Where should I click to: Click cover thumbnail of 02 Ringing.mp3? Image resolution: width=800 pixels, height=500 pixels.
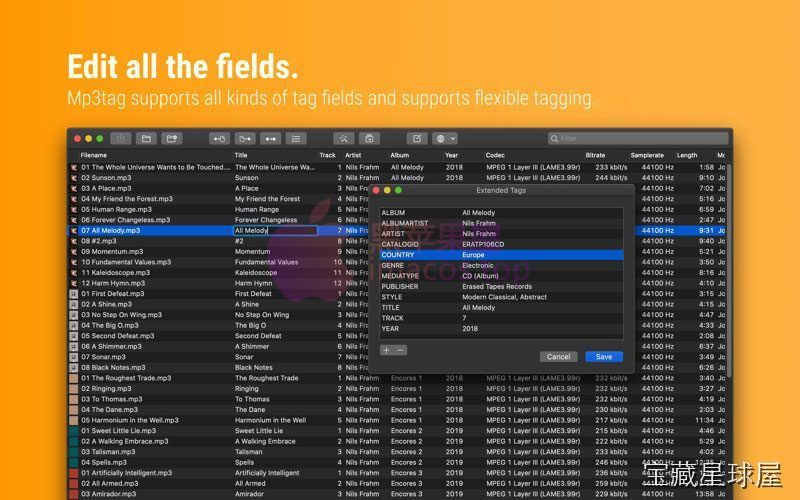point(73,389)
